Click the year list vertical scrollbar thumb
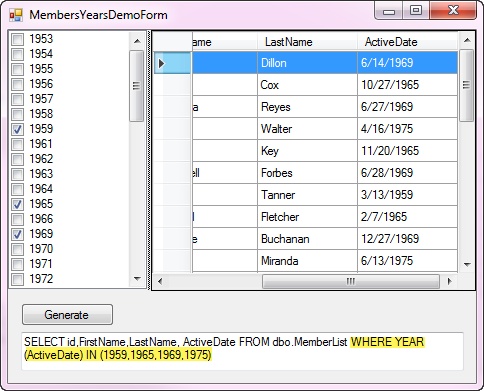 coord(136,86)
